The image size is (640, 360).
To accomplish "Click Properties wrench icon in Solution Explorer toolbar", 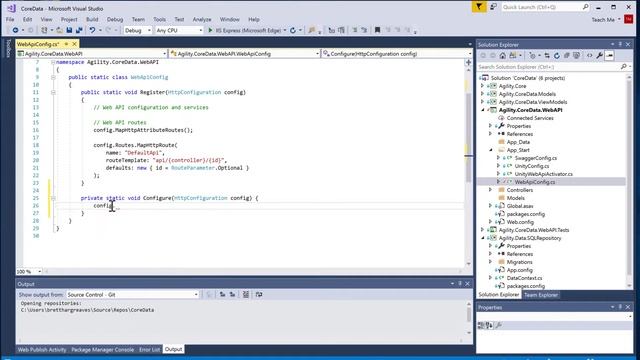I will coord(599,56).
